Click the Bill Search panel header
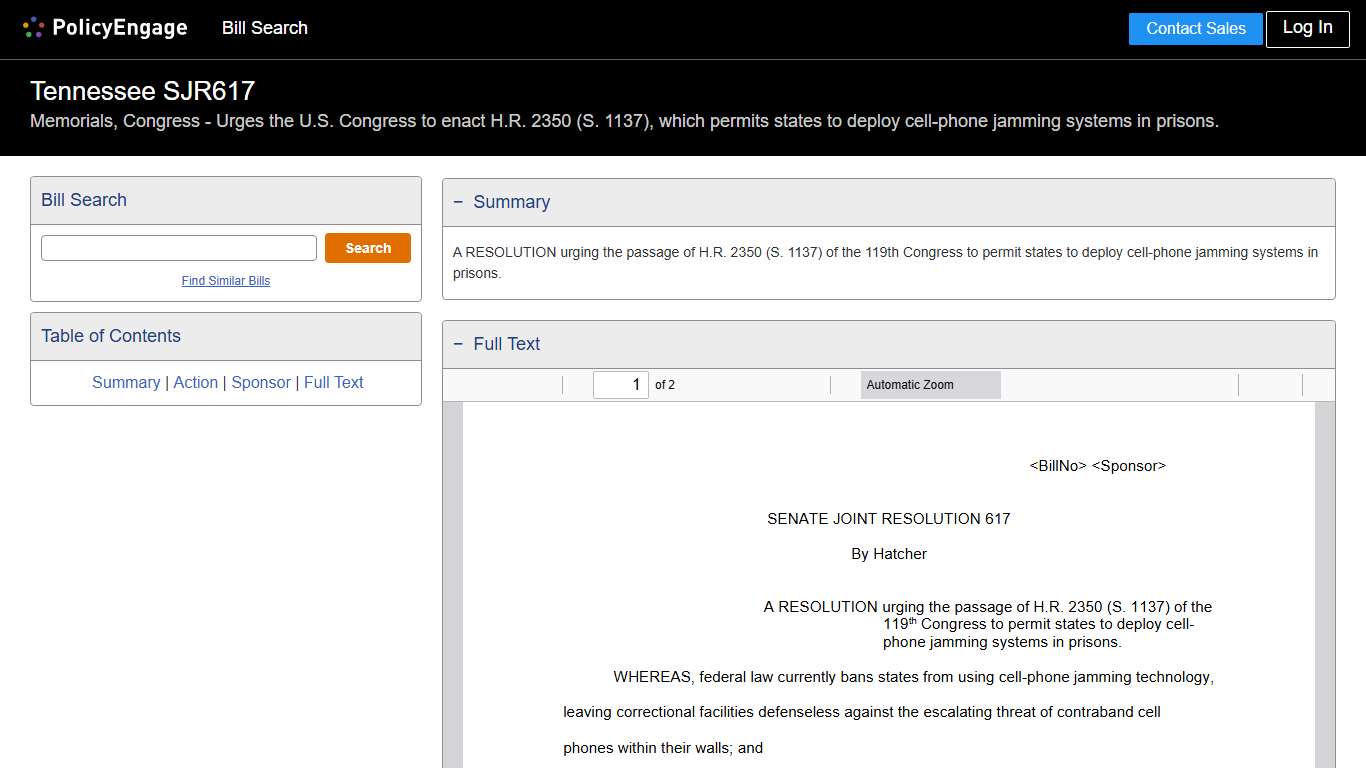 point(83,200)
